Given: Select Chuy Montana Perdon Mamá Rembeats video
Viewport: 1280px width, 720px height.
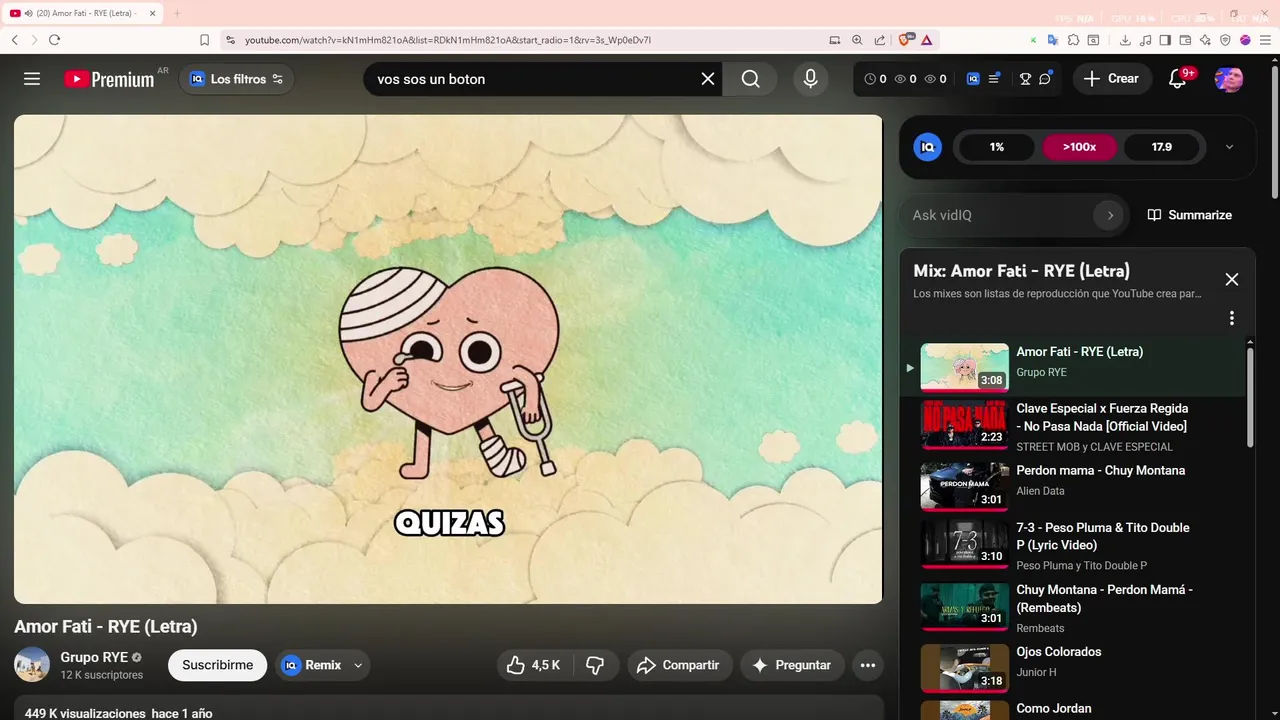Looking at the screenshot, I should (1075, 606).
